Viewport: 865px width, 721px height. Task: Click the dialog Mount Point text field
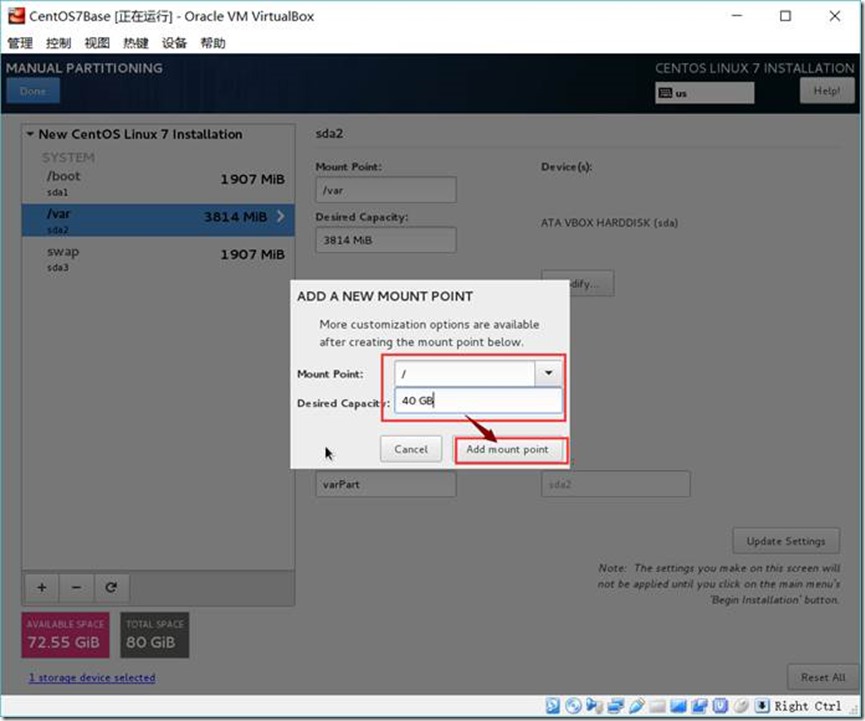[x=464, y=373]
